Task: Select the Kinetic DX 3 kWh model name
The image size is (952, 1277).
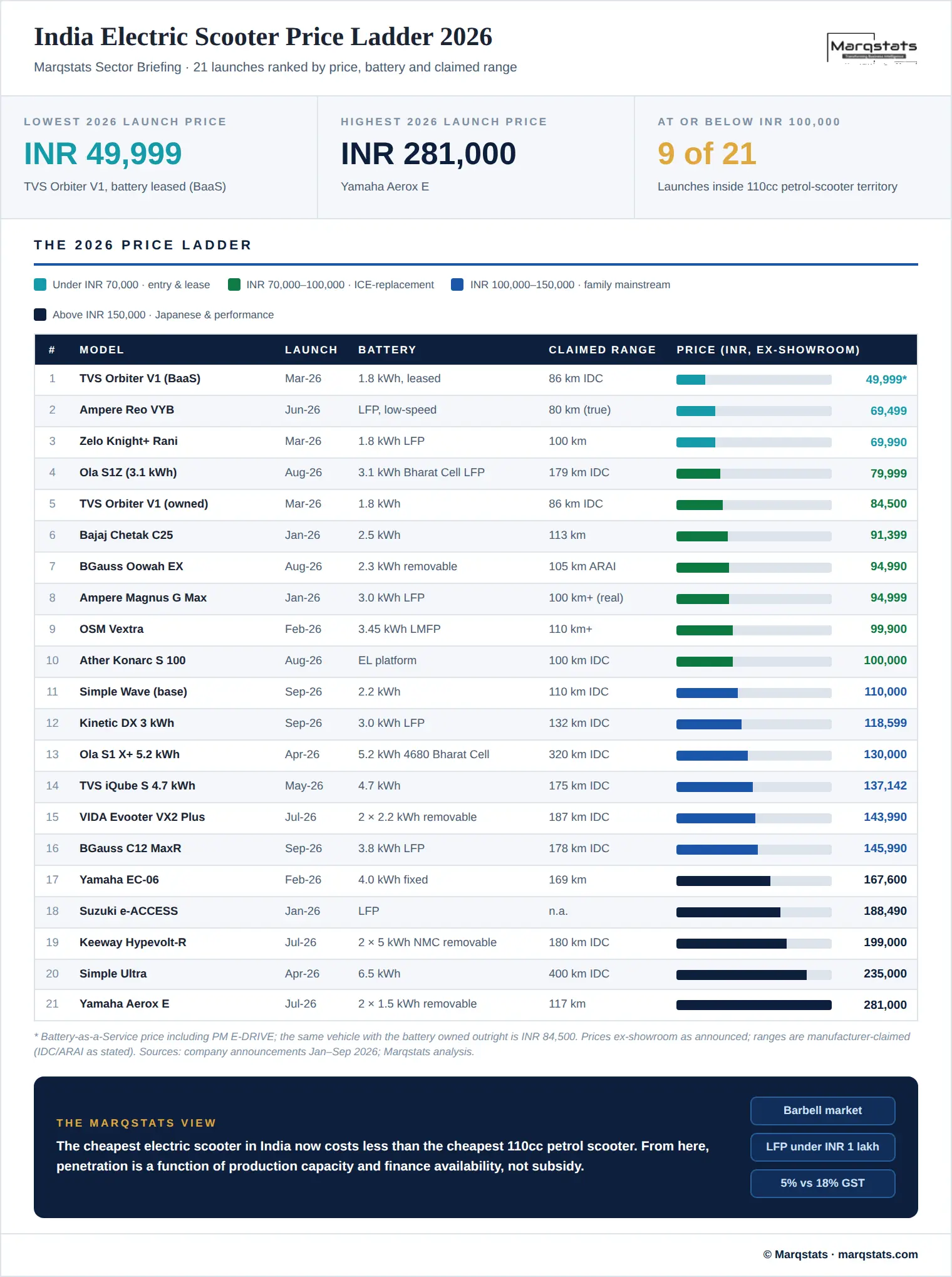Action: pos(127,723)
